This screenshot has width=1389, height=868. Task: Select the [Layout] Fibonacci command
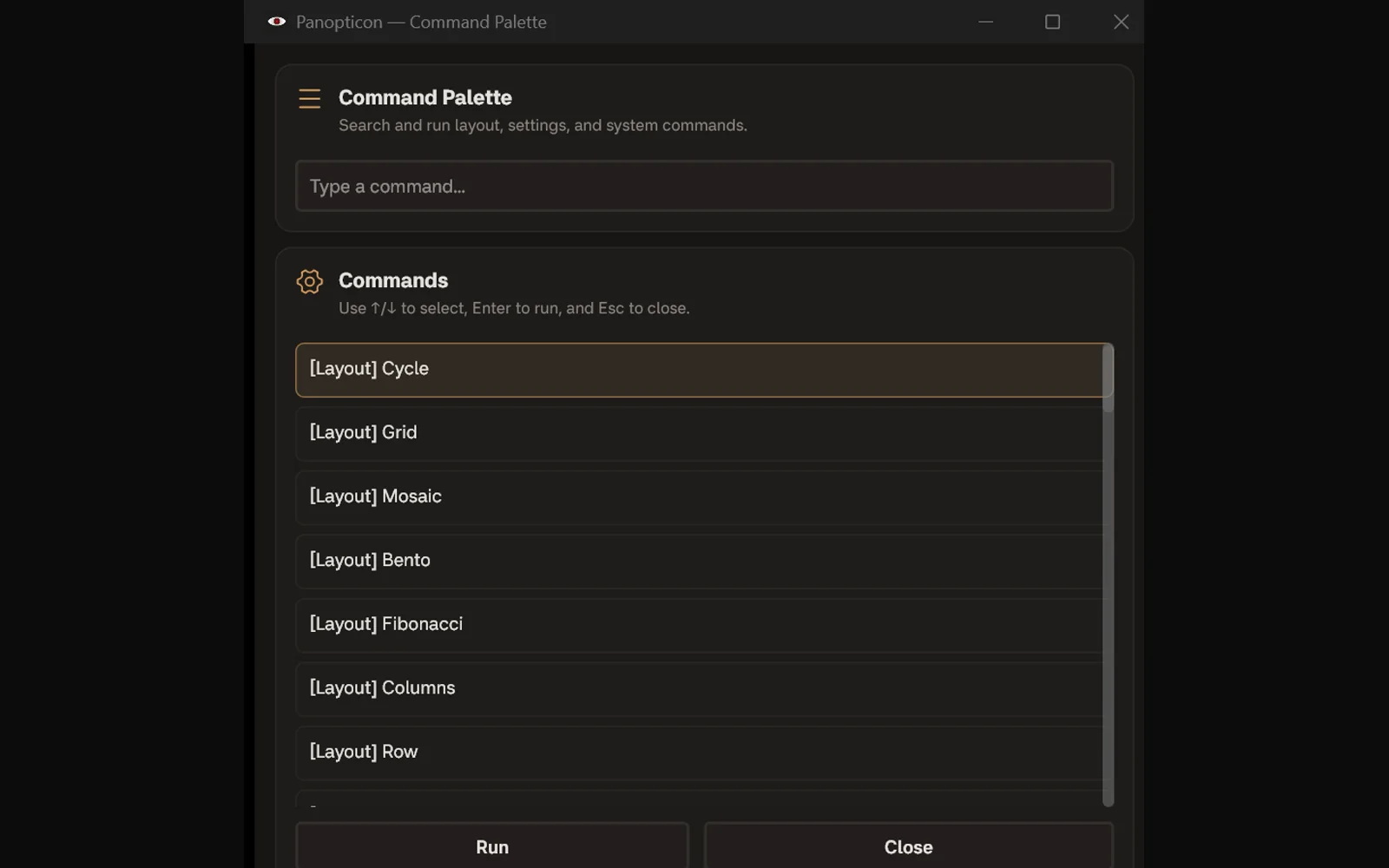click(699, 625)
